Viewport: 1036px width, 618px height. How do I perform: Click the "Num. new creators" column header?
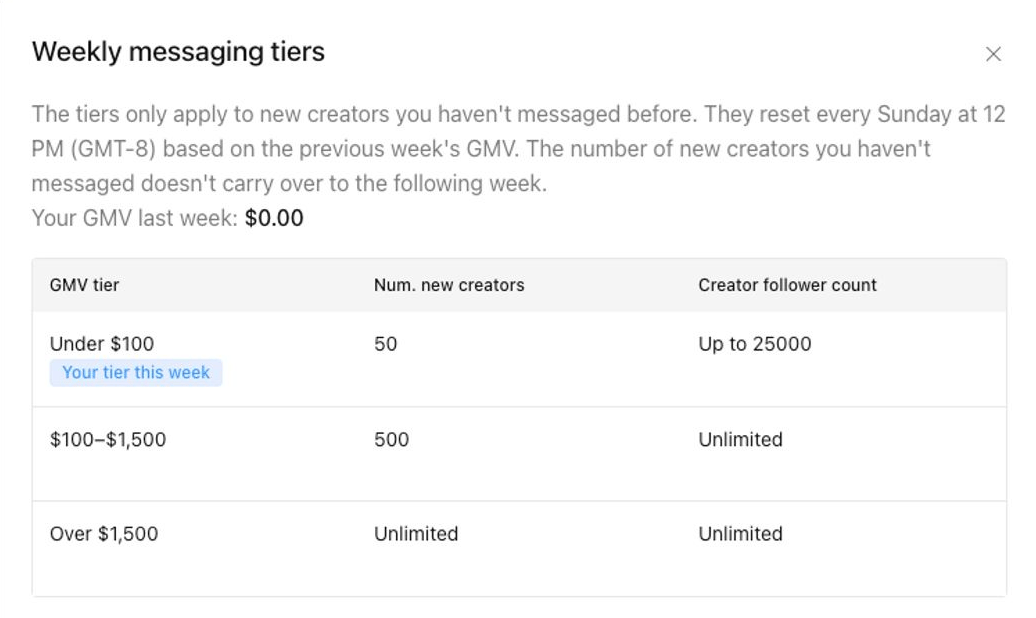449,285
